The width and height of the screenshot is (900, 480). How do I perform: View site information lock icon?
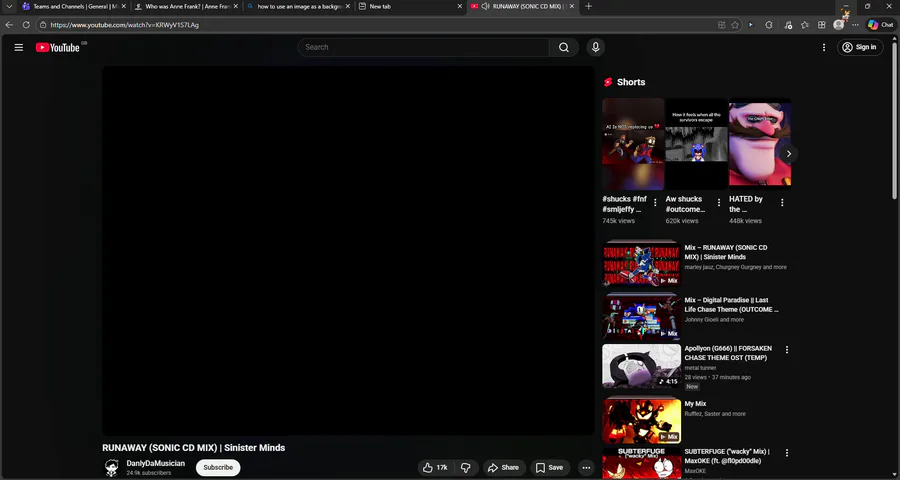(43, 25)
